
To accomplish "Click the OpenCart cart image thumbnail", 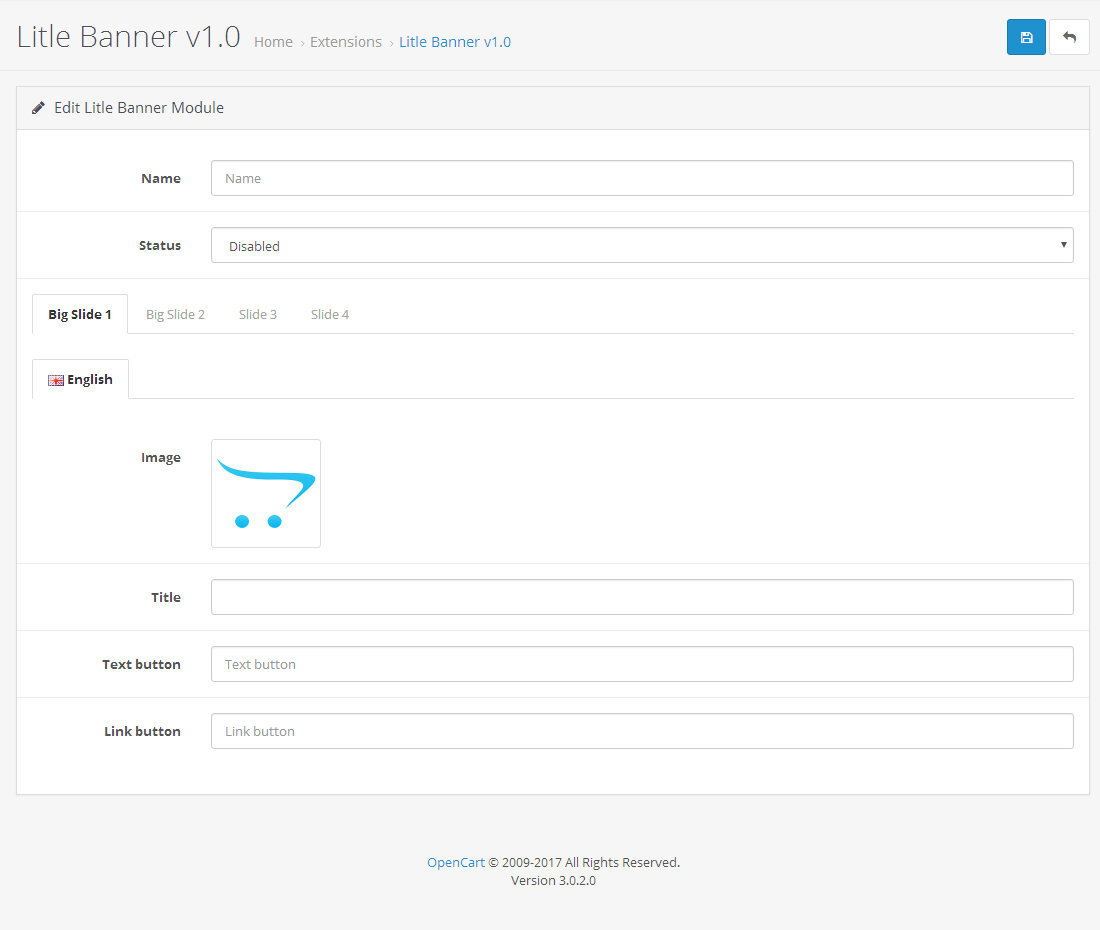I will 266,493.
